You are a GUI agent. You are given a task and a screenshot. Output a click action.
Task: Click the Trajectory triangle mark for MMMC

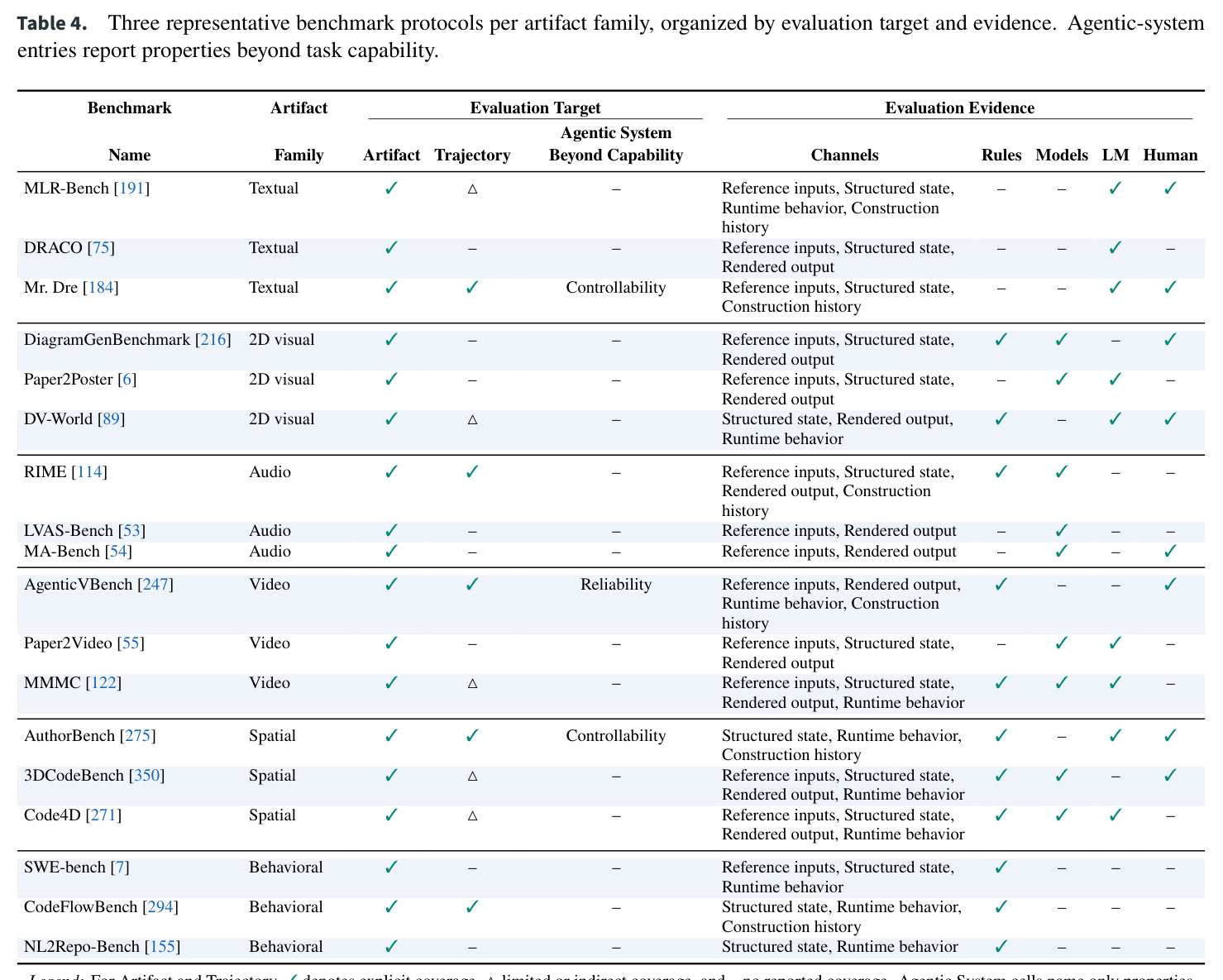tap(472, 684)
